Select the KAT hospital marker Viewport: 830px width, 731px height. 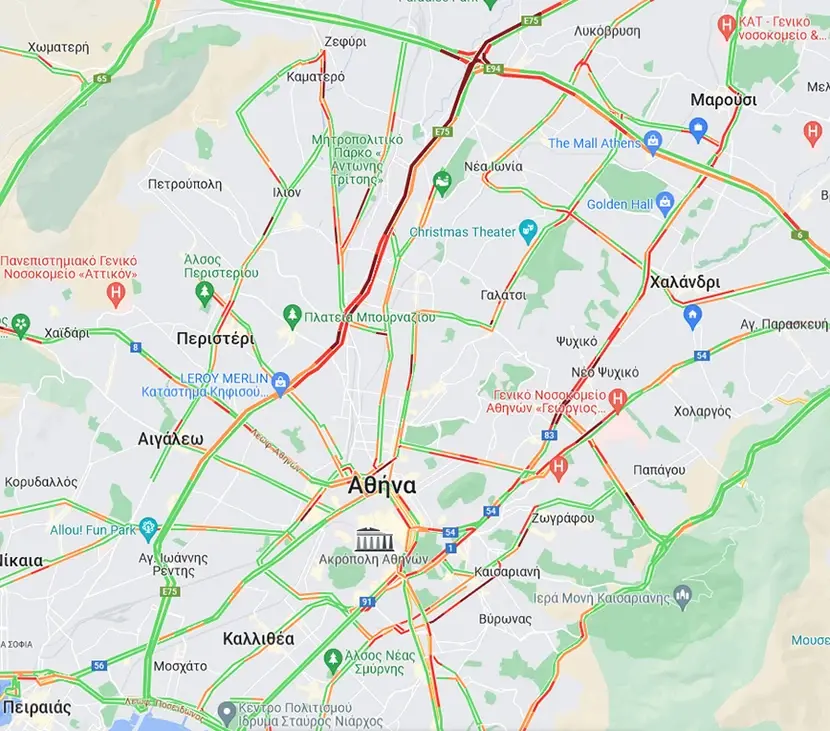[x=727, y=25]
